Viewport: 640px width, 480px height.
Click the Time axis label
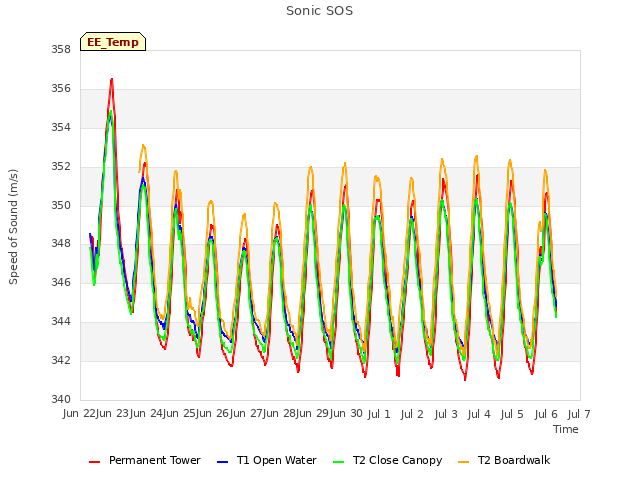[566, 429]
